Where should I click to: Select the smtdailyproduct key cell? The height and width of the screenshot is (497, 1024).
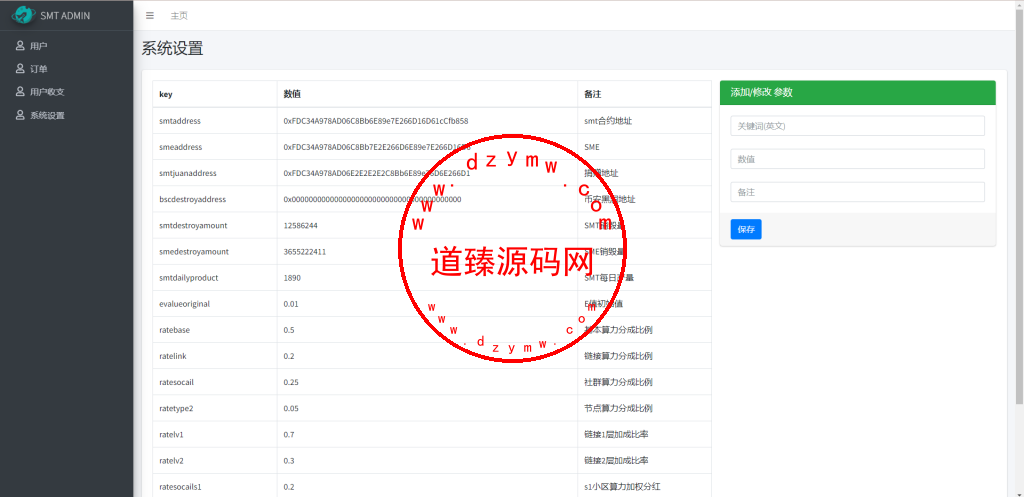click(215, 278)
